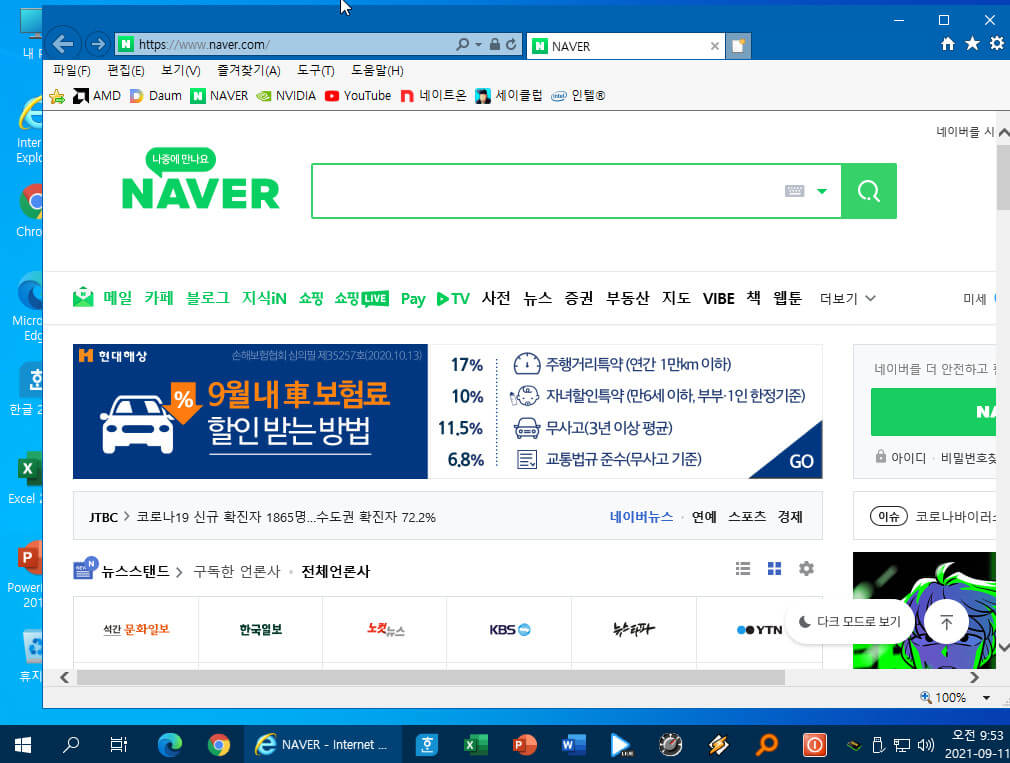
Task: Select the 구독한 언론사 filter
Action: [x=236, y=571]
